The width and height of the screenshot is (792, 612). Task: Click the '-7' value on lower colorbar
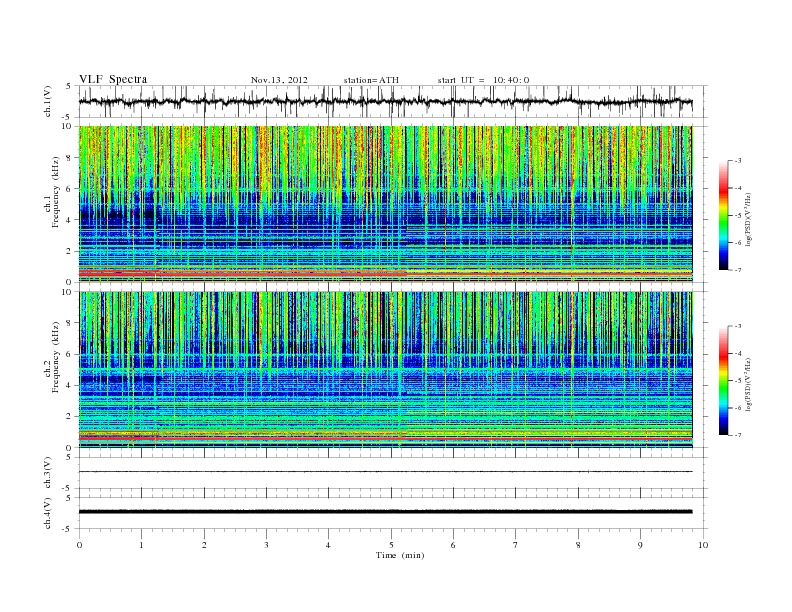point(737,435)
